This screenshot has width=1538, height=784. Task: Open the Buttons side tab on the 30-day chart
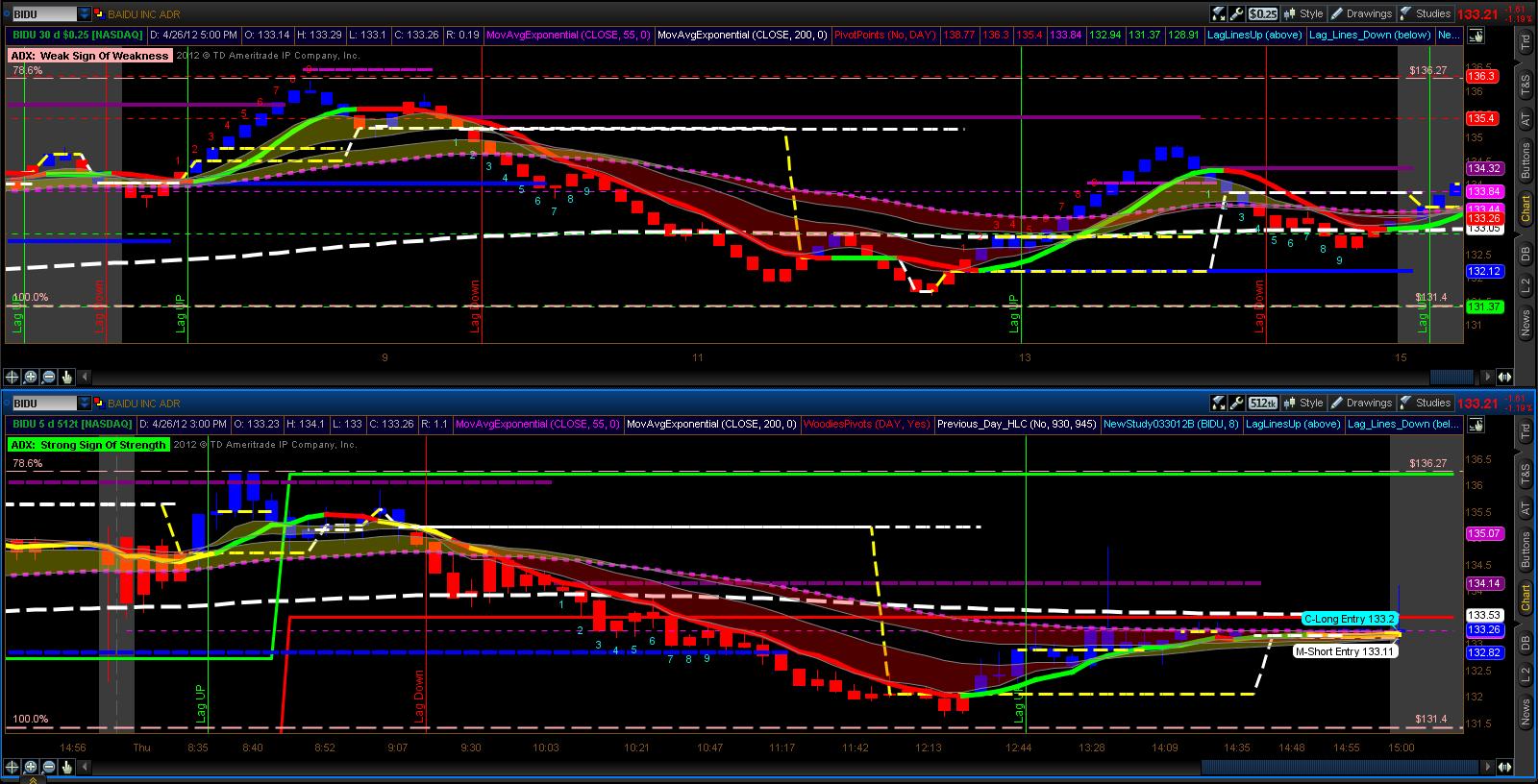point(1526,161)
